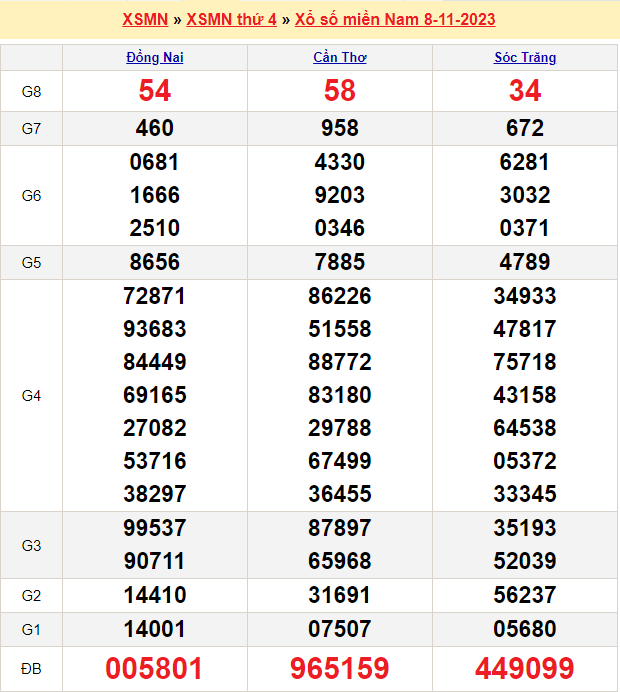Viewport: 620px width, 692px height.
Task: Open the Đồng Nai province link
Action: 155,58
